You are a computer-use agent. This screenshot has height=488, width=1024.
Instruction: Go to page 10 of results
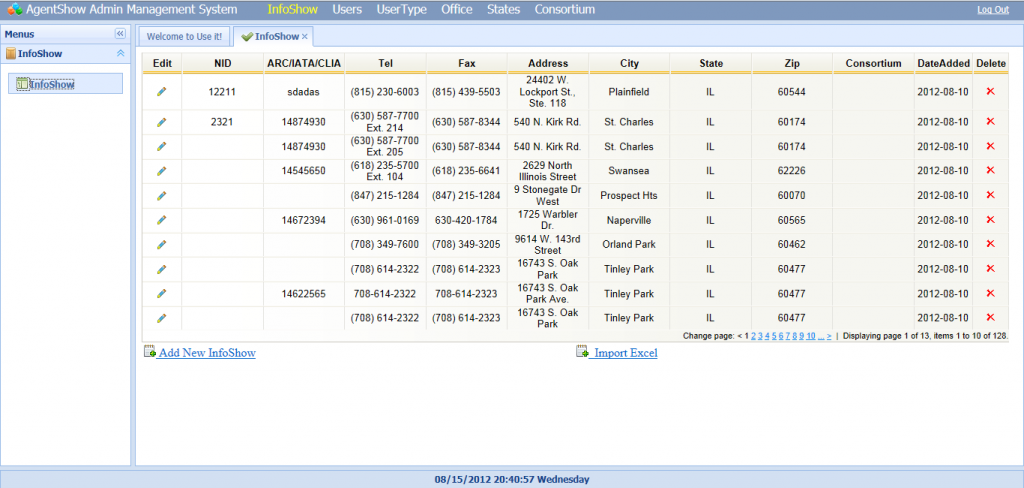pyautogui.click(x=810, y=336)
